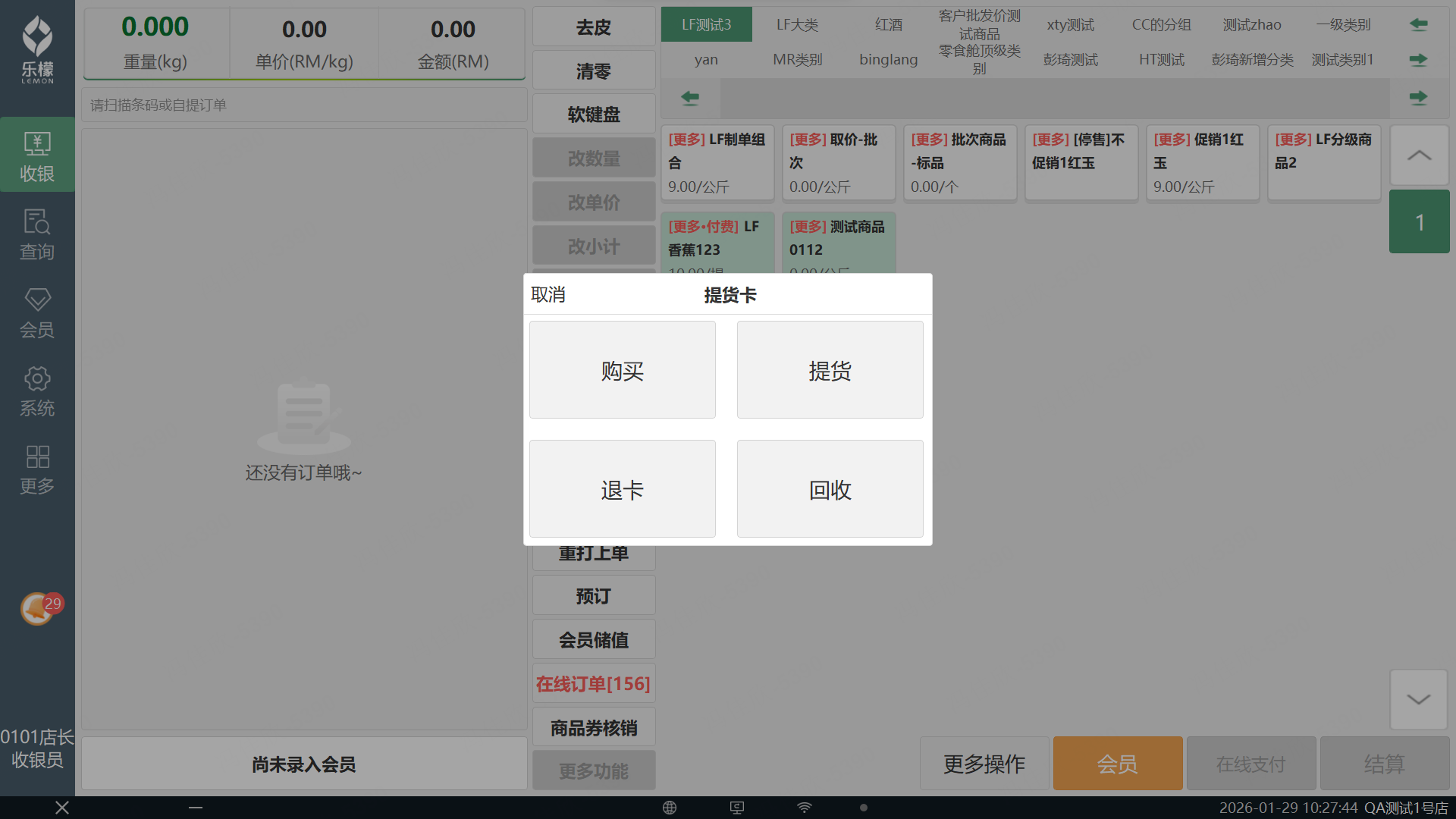Click 回收 in the 提货卡 dialog

[830, 489]
